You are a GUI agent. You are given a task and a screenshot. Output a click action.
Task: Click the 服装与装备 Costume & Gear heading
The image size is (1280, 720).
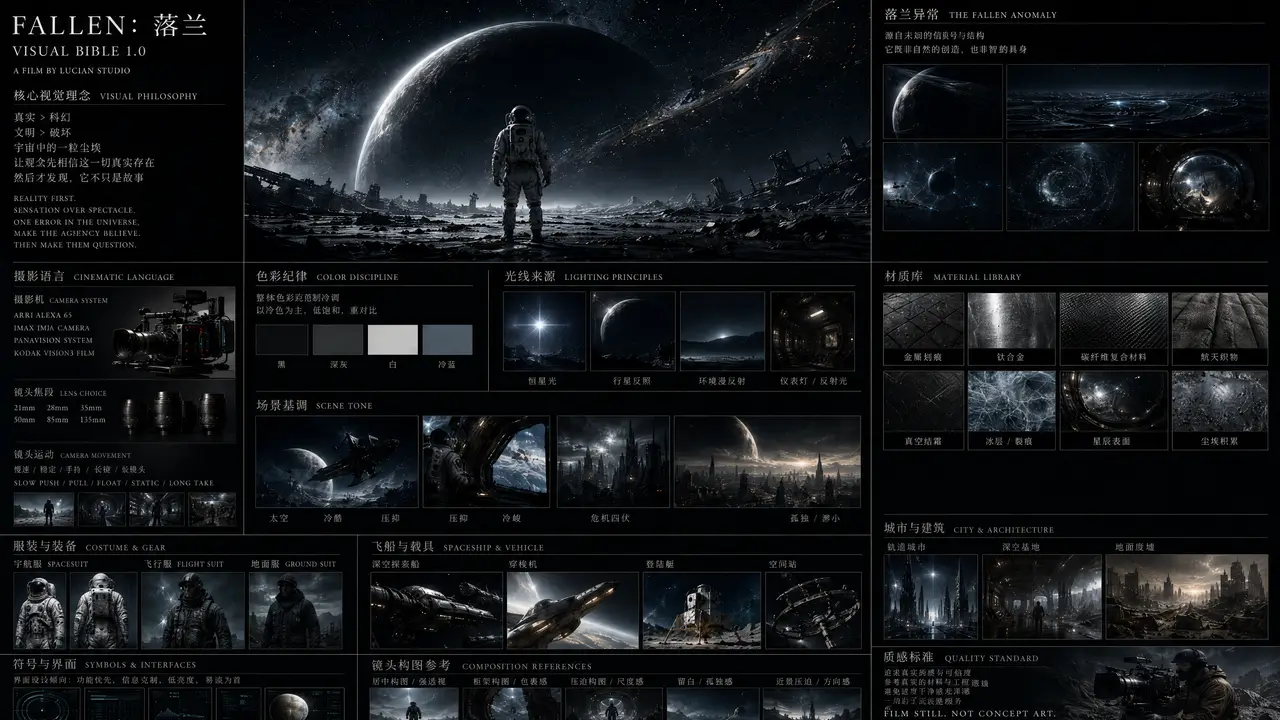[90, 547]
